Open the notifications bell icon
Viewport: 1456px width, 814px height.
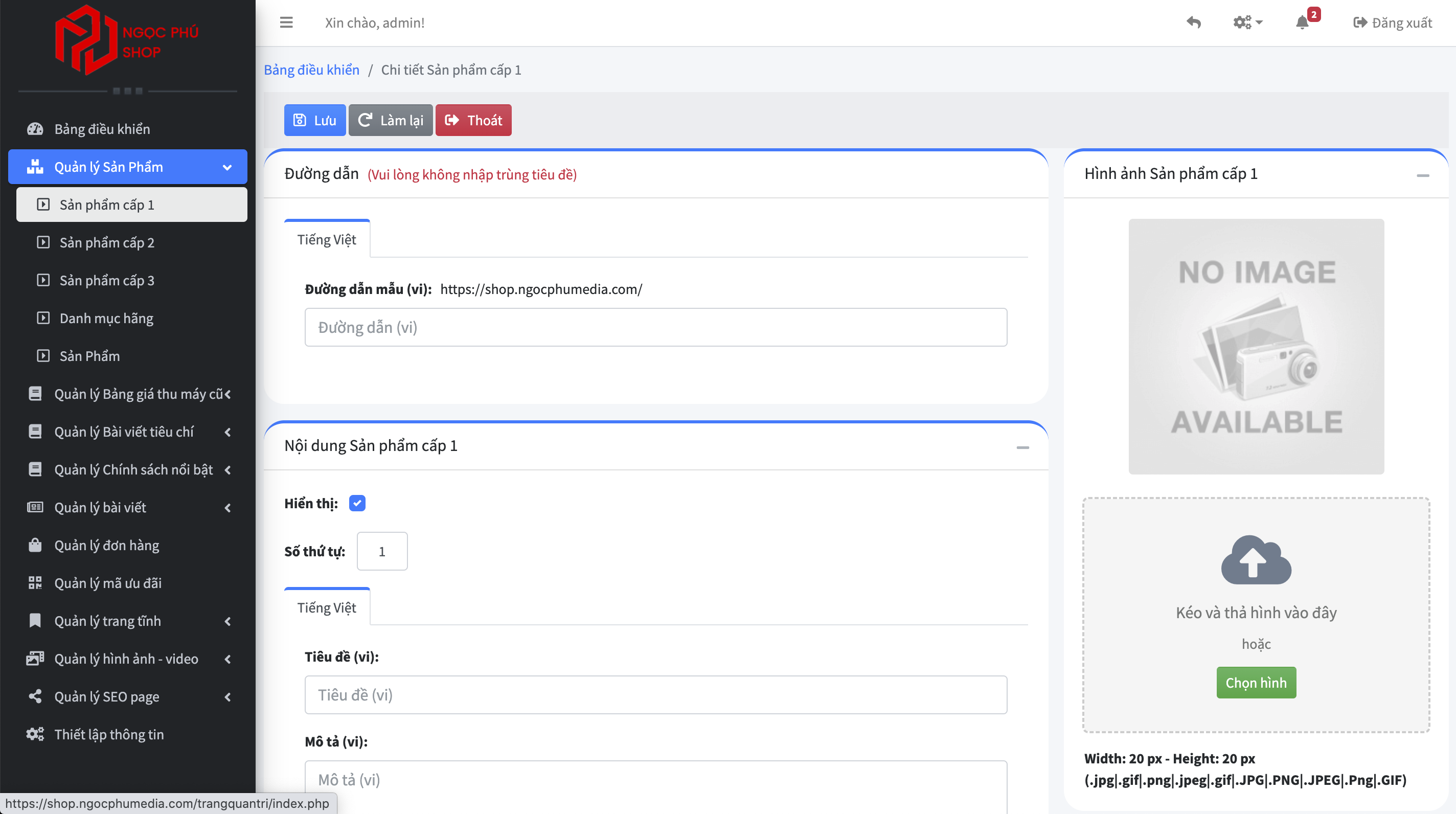pyautogui.click(x=1302, y=22)
